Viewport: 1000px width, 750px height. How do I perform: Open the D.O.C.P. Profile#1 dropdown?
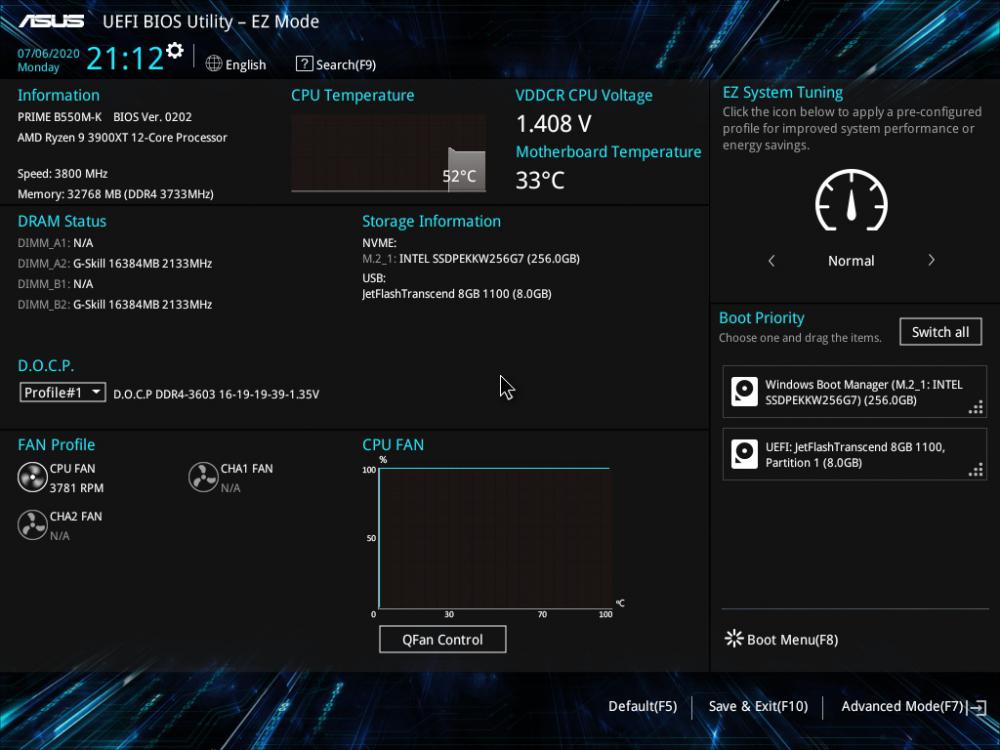tap(62, 392)
